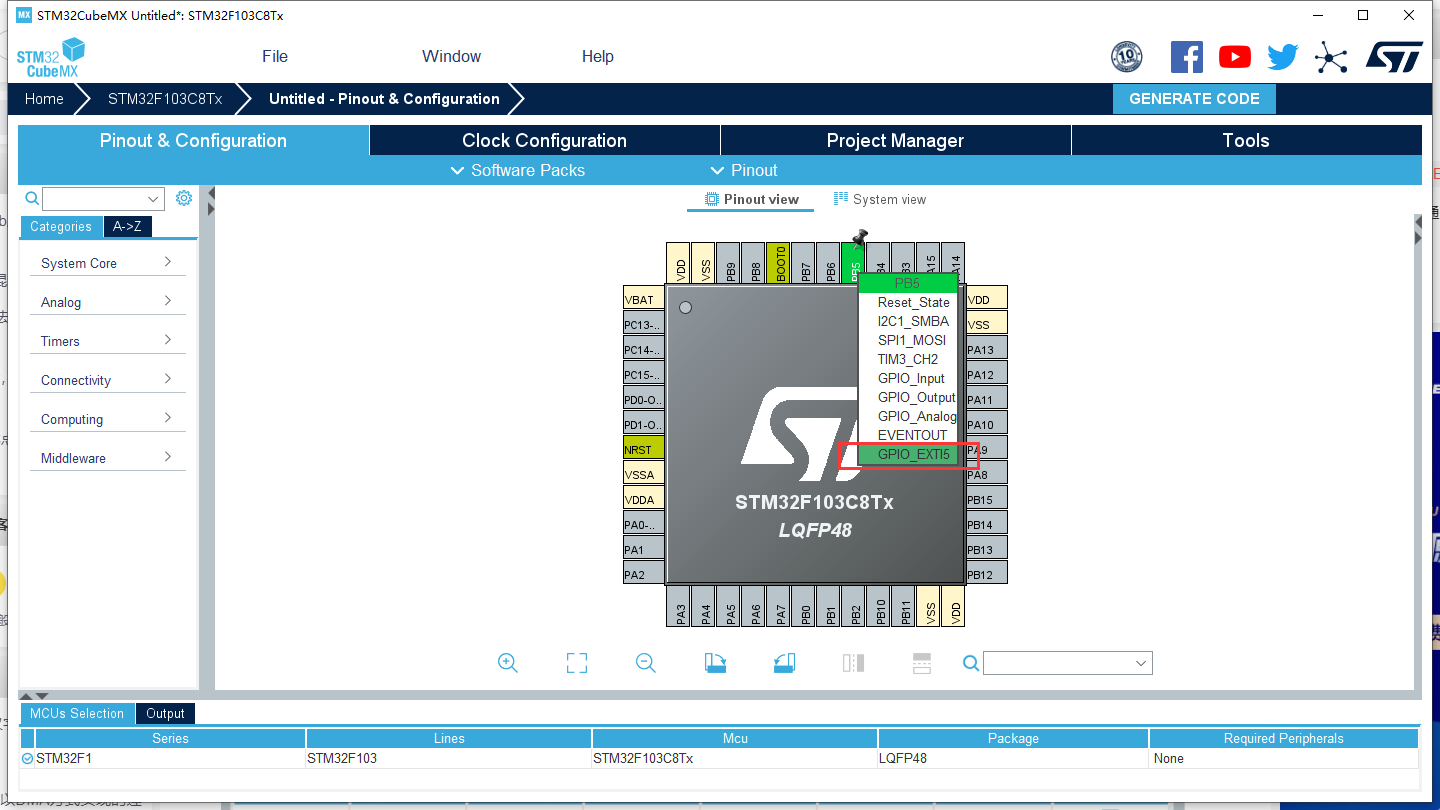Open the Window menu

pos(451,56)
